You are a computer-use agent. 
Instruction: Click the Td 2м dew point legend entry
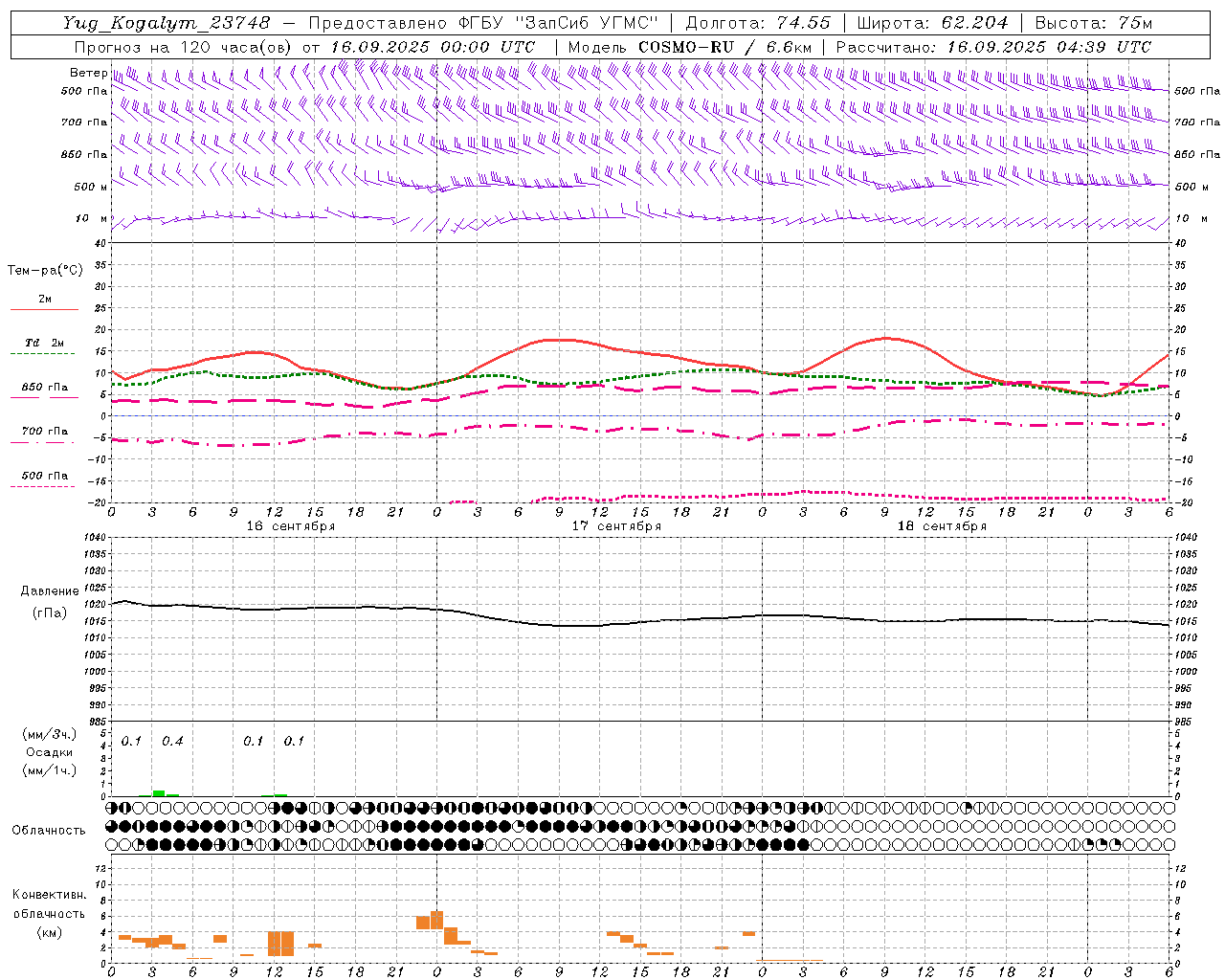(x=44, y=343)
